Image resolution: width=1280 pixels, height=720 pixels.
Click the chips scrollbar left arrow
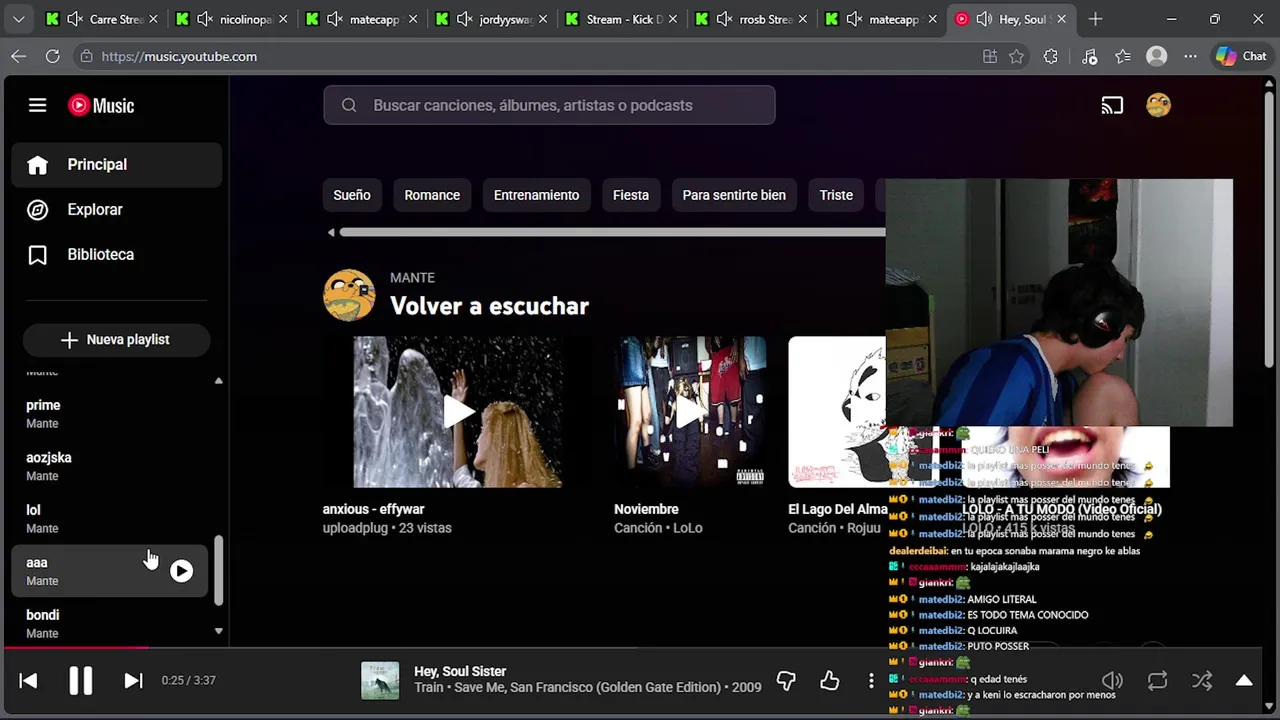[331, 232]
